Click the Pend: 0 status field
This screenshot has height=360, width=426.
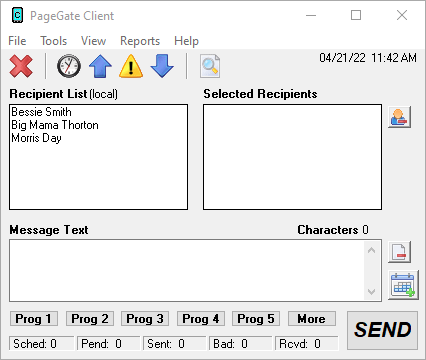point(108,344)
